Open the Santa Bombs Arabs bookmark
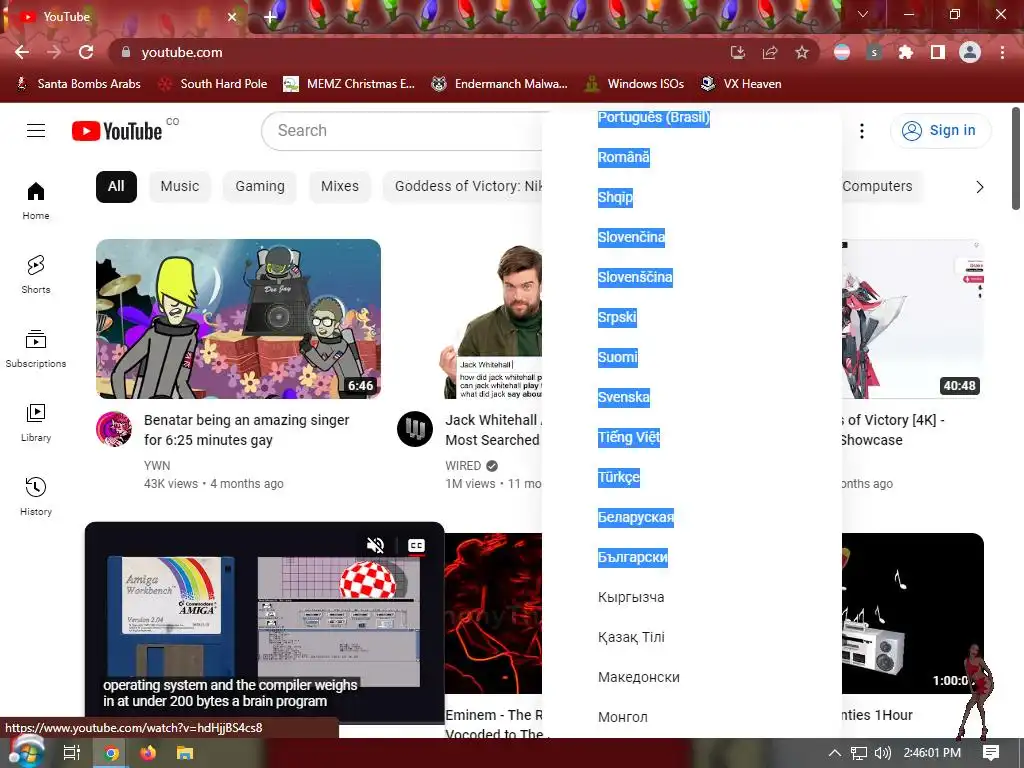Viewport: 1024px width, 768px height. (x=78, y=84)
